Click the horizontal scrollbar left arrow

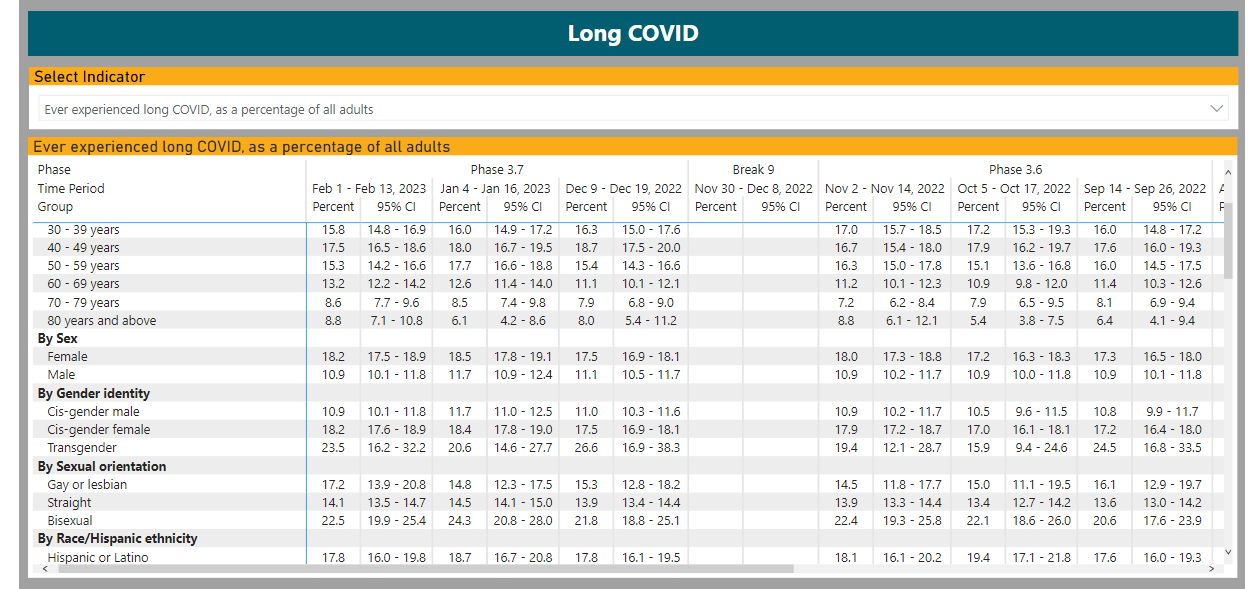[43, 568]
